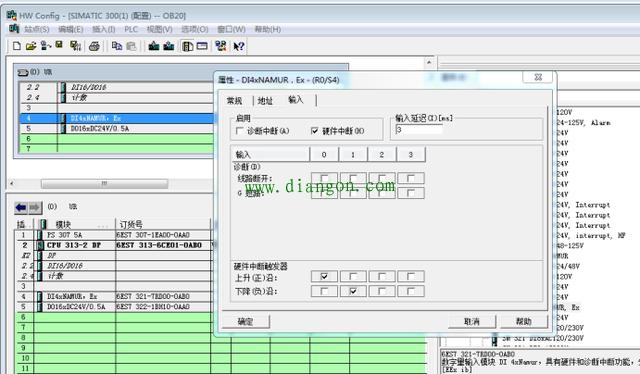Image resolution: width=640 pixels, height=374 pixels.
Task: Check falling edge trigger for input 0
Action: [324, 291]
